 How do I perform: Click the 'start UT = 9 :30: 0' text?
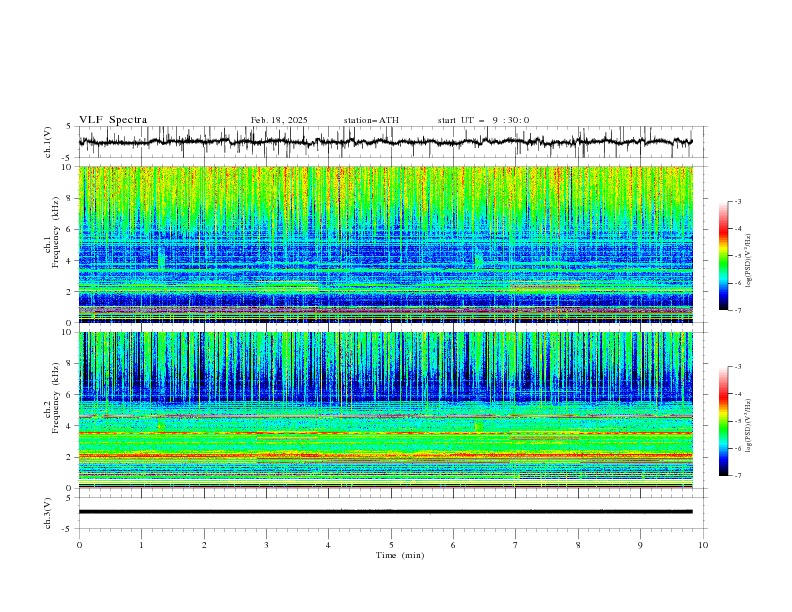pos(483,120)
